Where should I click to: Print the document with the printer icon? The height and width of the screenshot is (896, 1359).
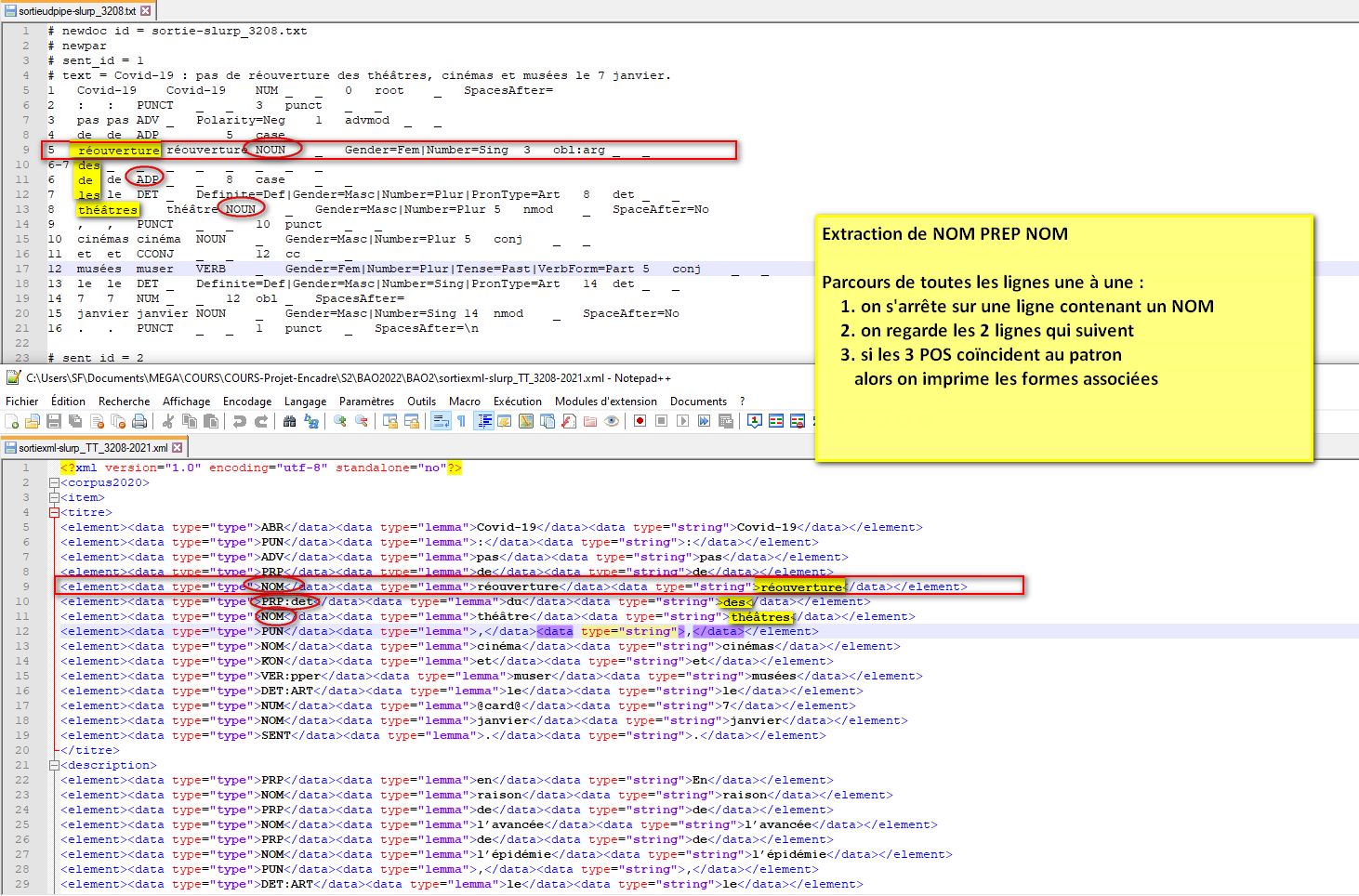139,421
